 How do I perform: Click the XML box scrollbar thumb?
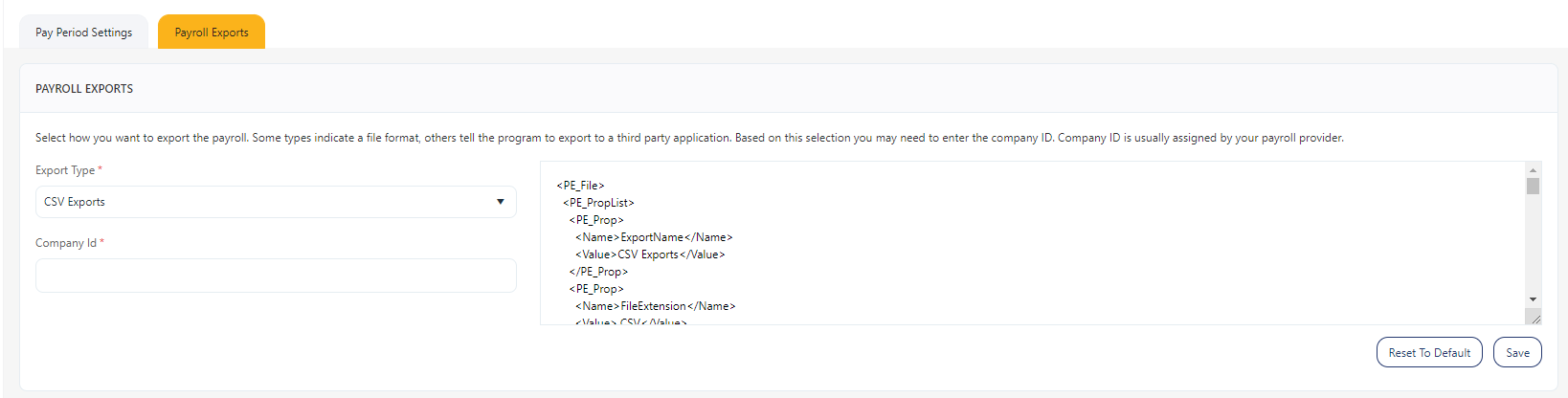[x=1533, y=186]
